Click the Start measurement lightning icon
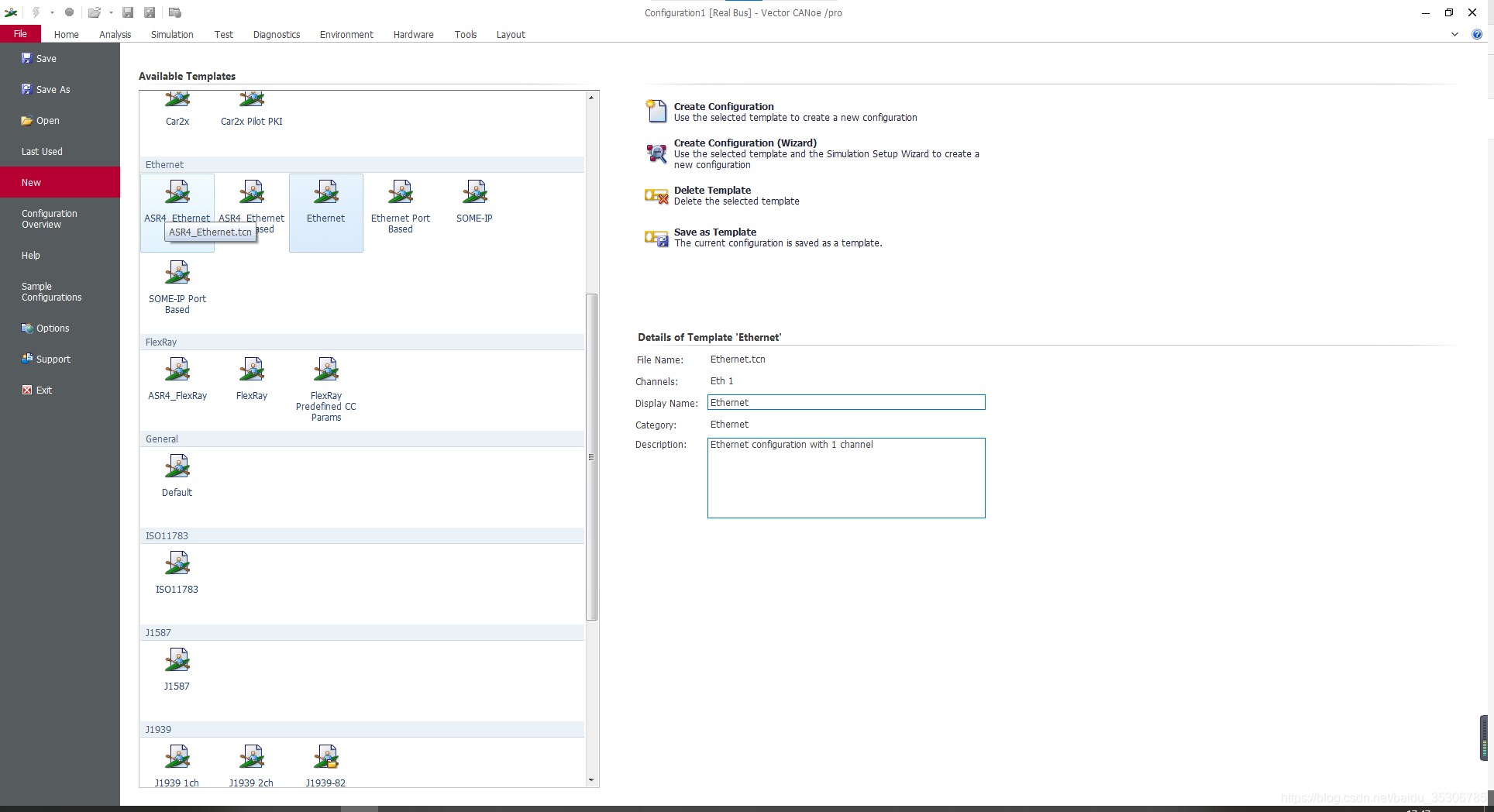1494x812 pixels. pyautogui.click(x=36, y=12)
